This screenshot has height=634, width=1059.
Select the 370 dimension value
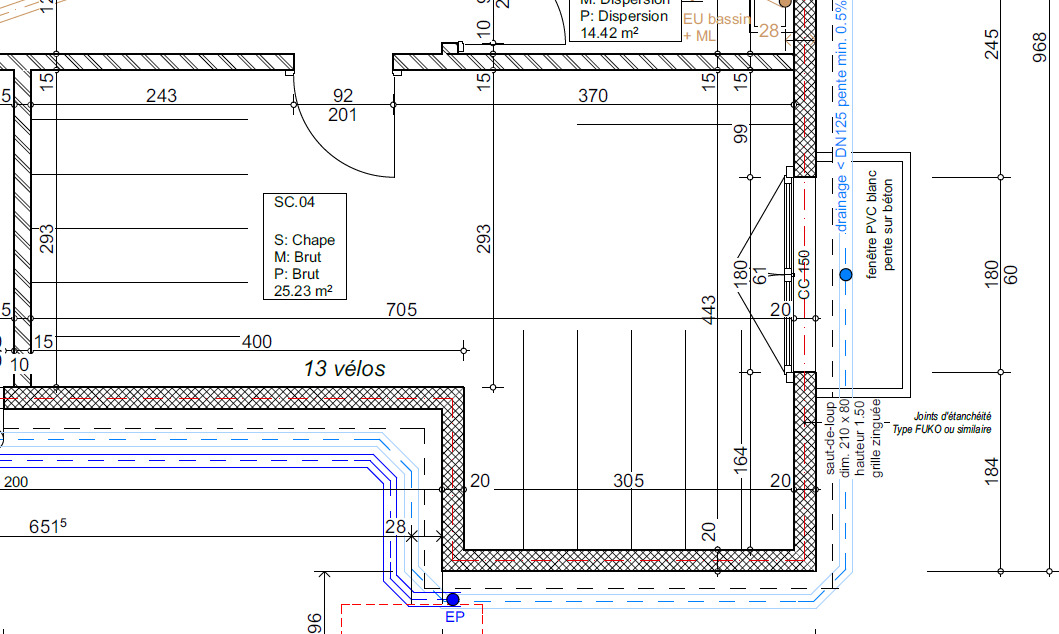[x=593, y=96]
